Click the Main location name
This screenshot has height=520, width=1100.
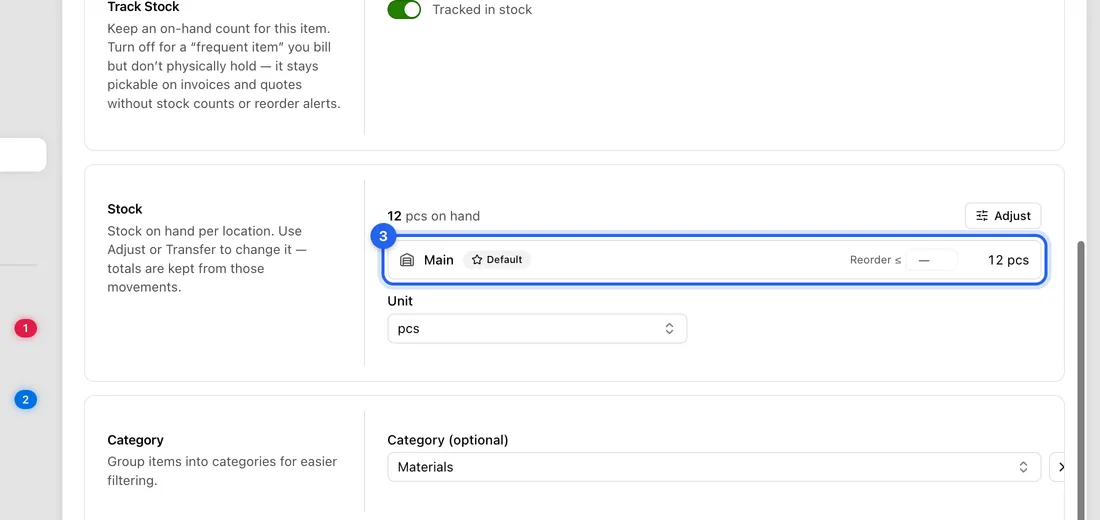coord(438,260)
